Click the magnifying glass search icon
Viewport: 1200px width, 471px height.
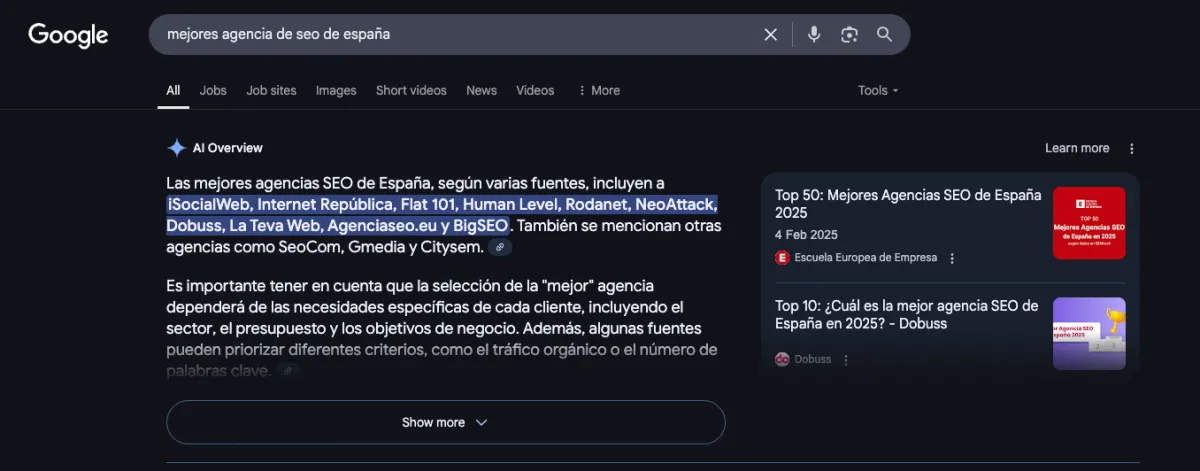884,34
